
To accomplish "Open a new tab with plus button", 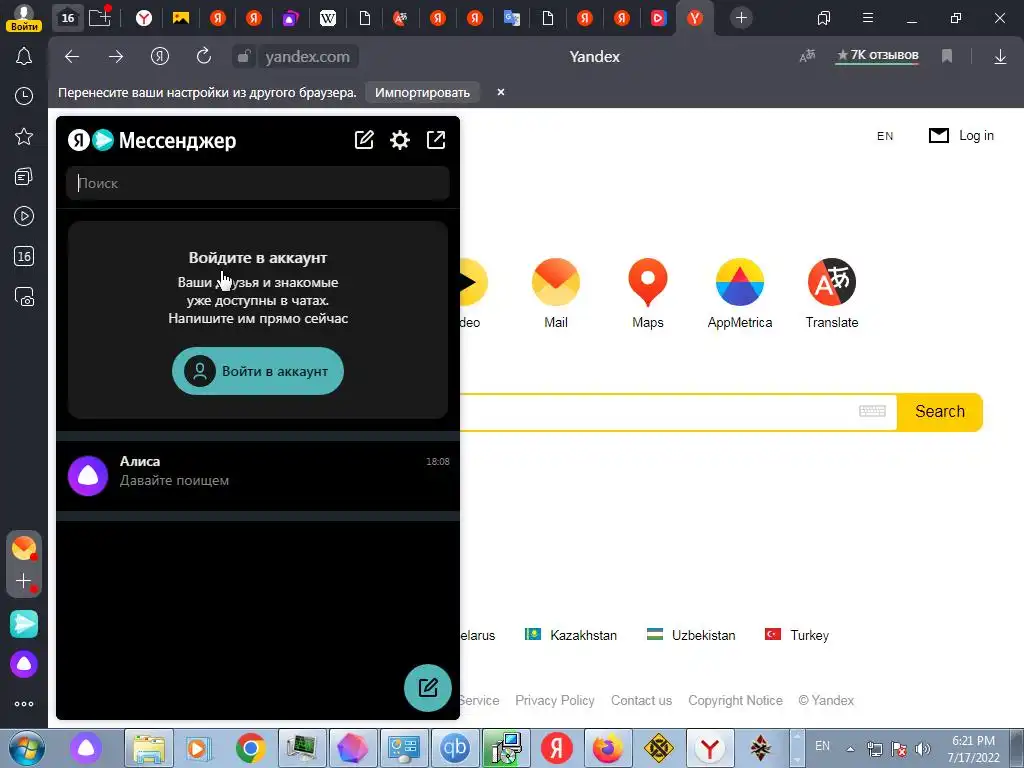I will coord(741,18).
